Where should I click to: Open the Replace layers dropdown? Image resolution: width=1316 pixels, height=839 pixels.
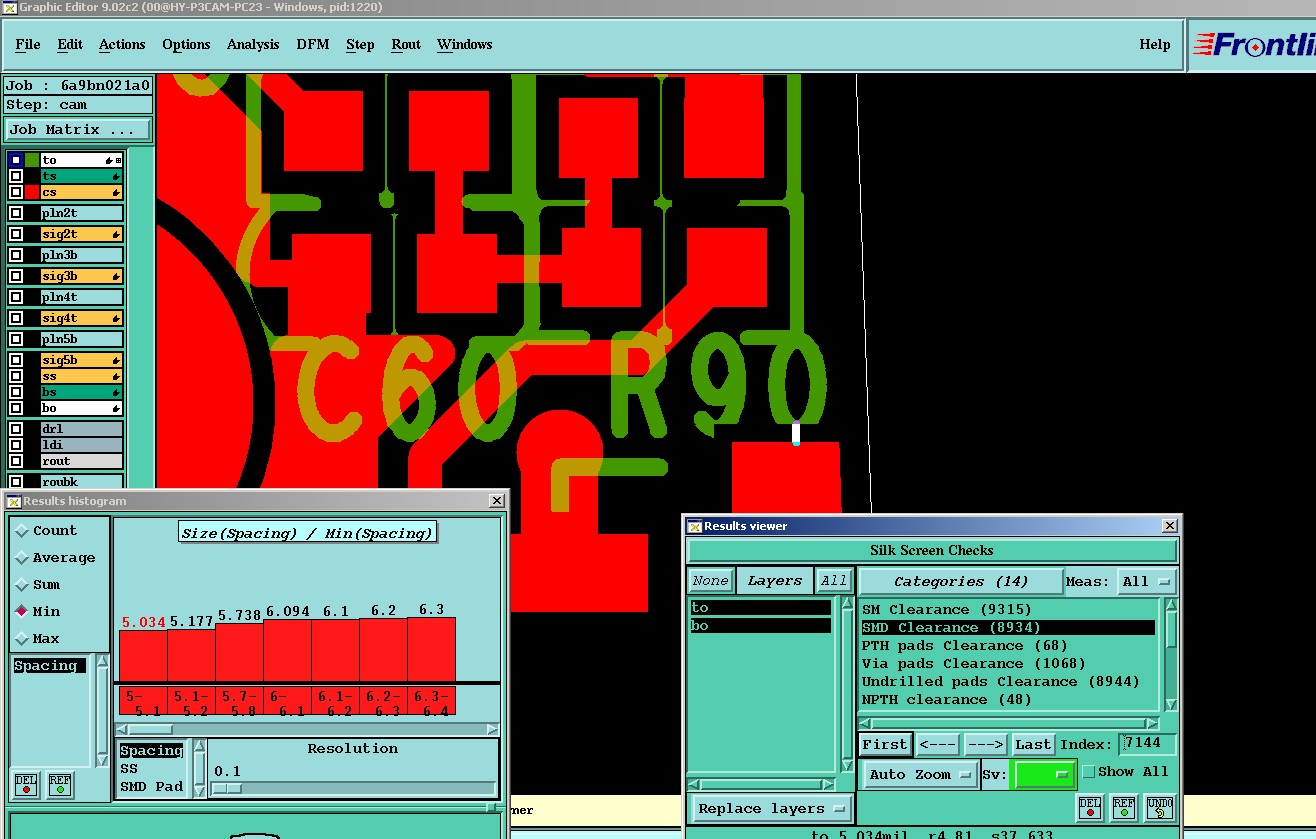pos(770,809)
